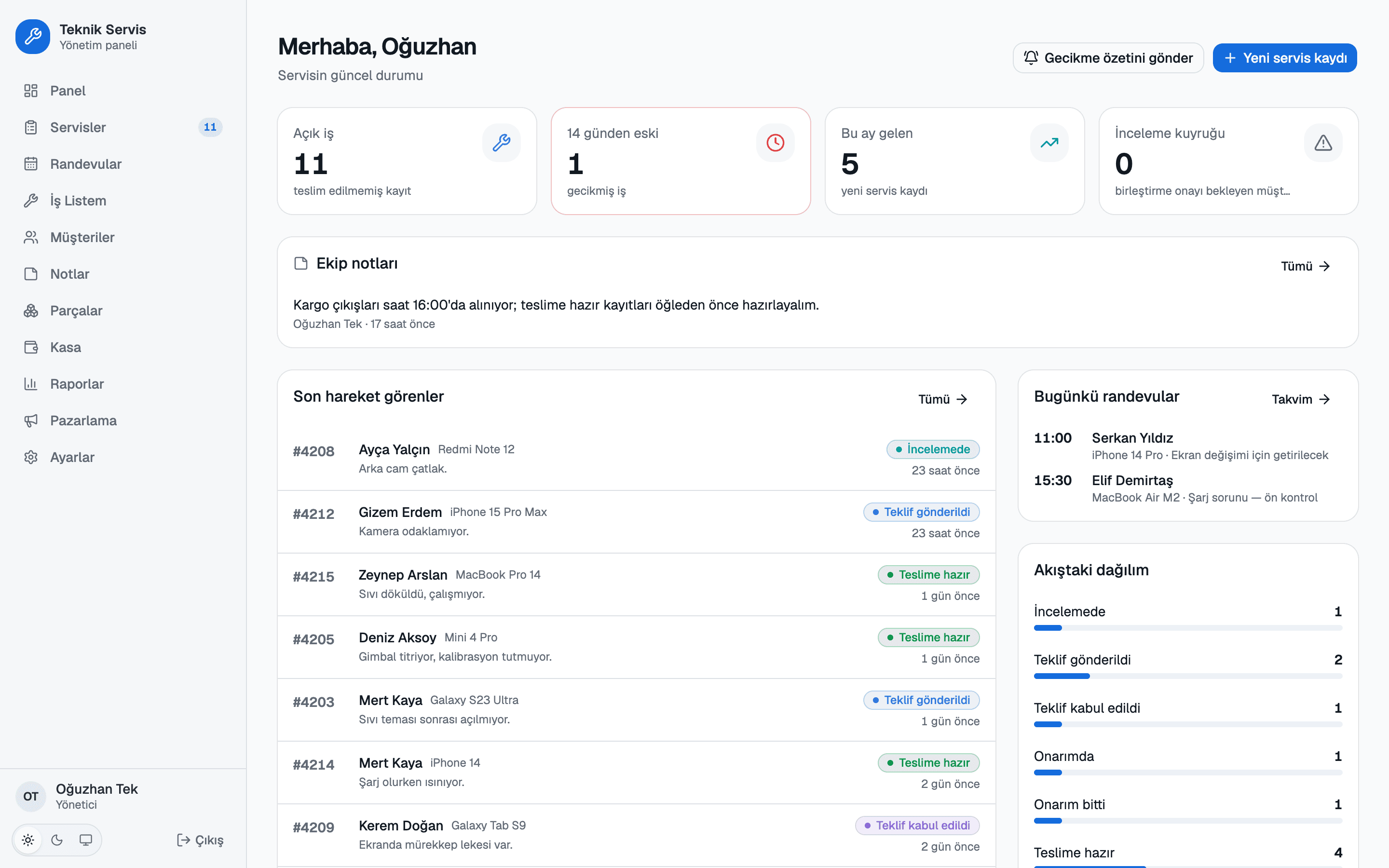Click the red clock icon on overdue card
This screenshot has width=1389, height=868.
pos(776,142)
